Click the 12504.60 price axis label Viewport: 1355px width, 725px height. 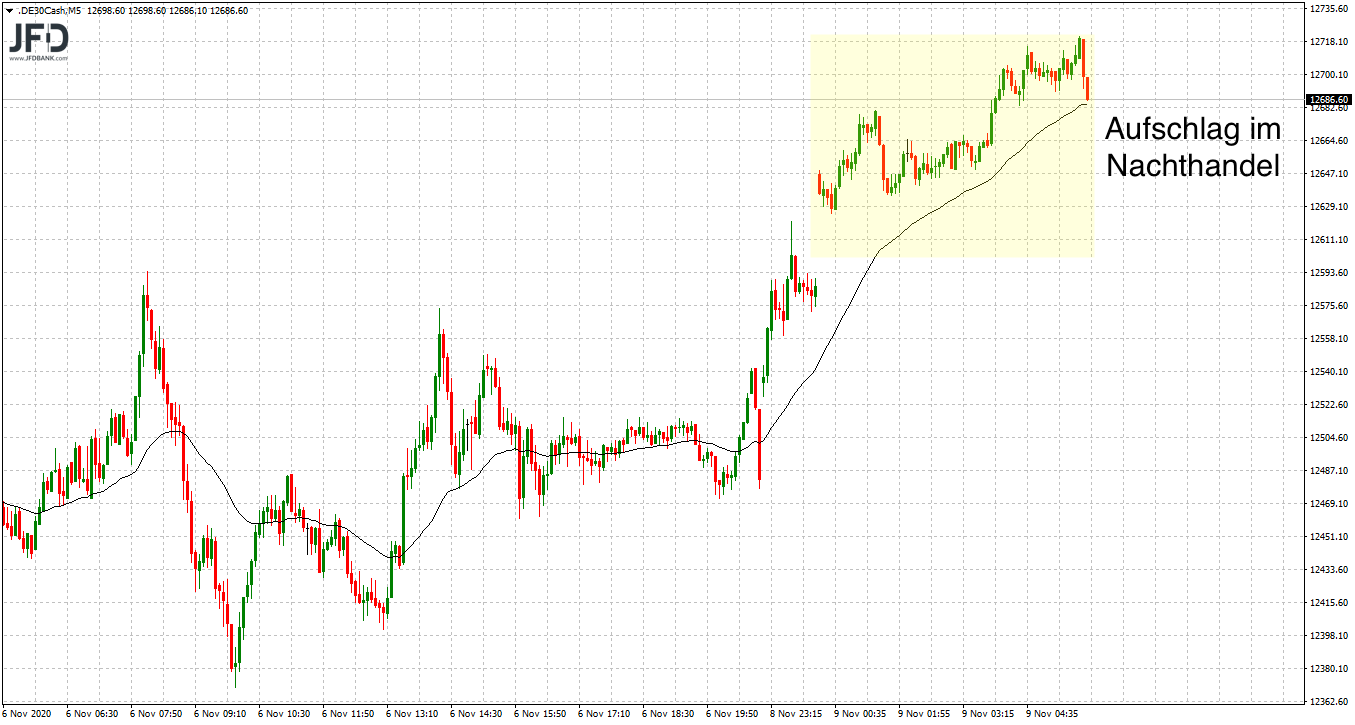(1329, 438)
